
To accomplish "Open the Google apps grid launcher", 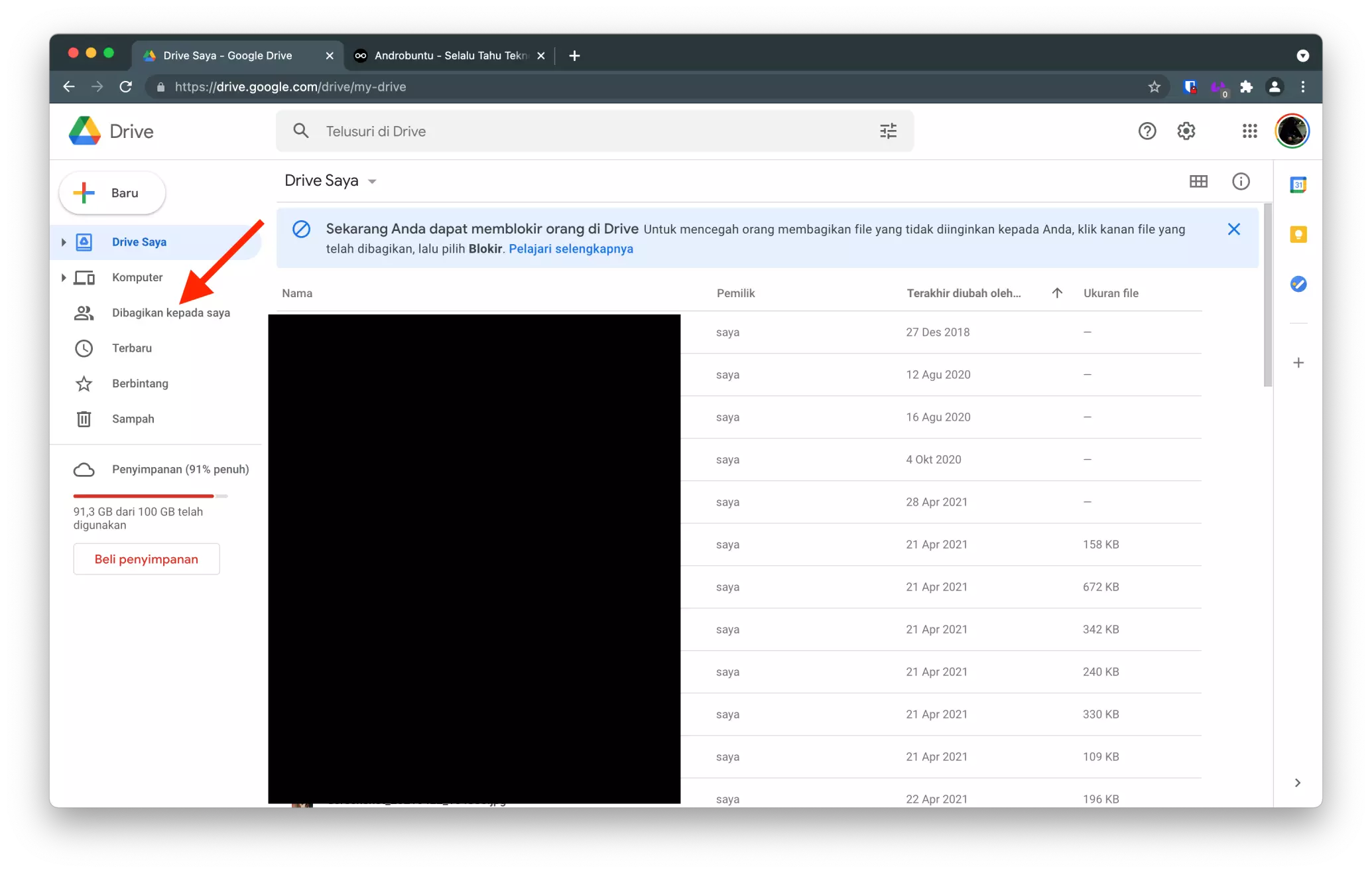I will [1249, 131].
